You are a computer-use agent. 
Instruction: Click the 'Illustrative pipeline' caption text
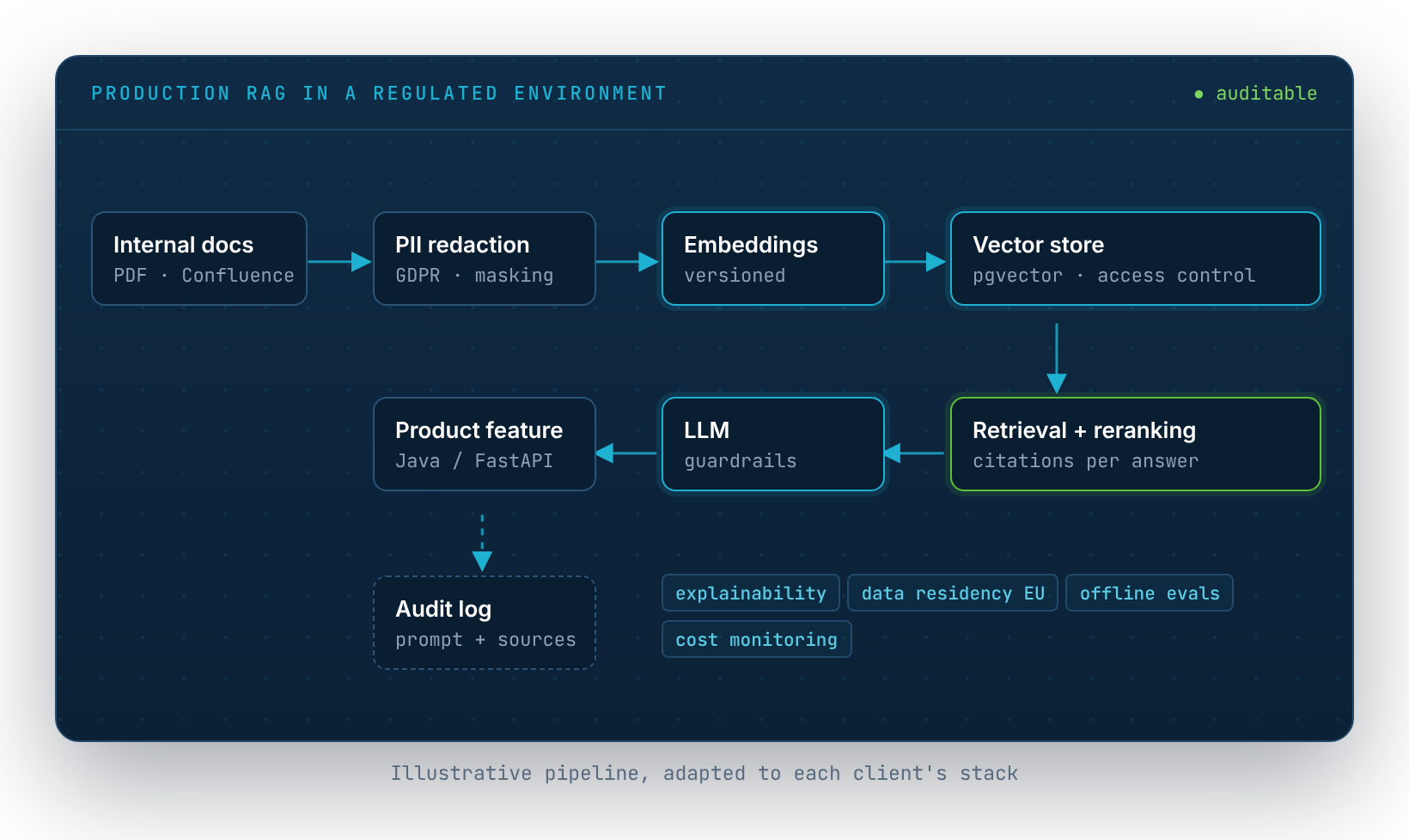pos(704,773)
